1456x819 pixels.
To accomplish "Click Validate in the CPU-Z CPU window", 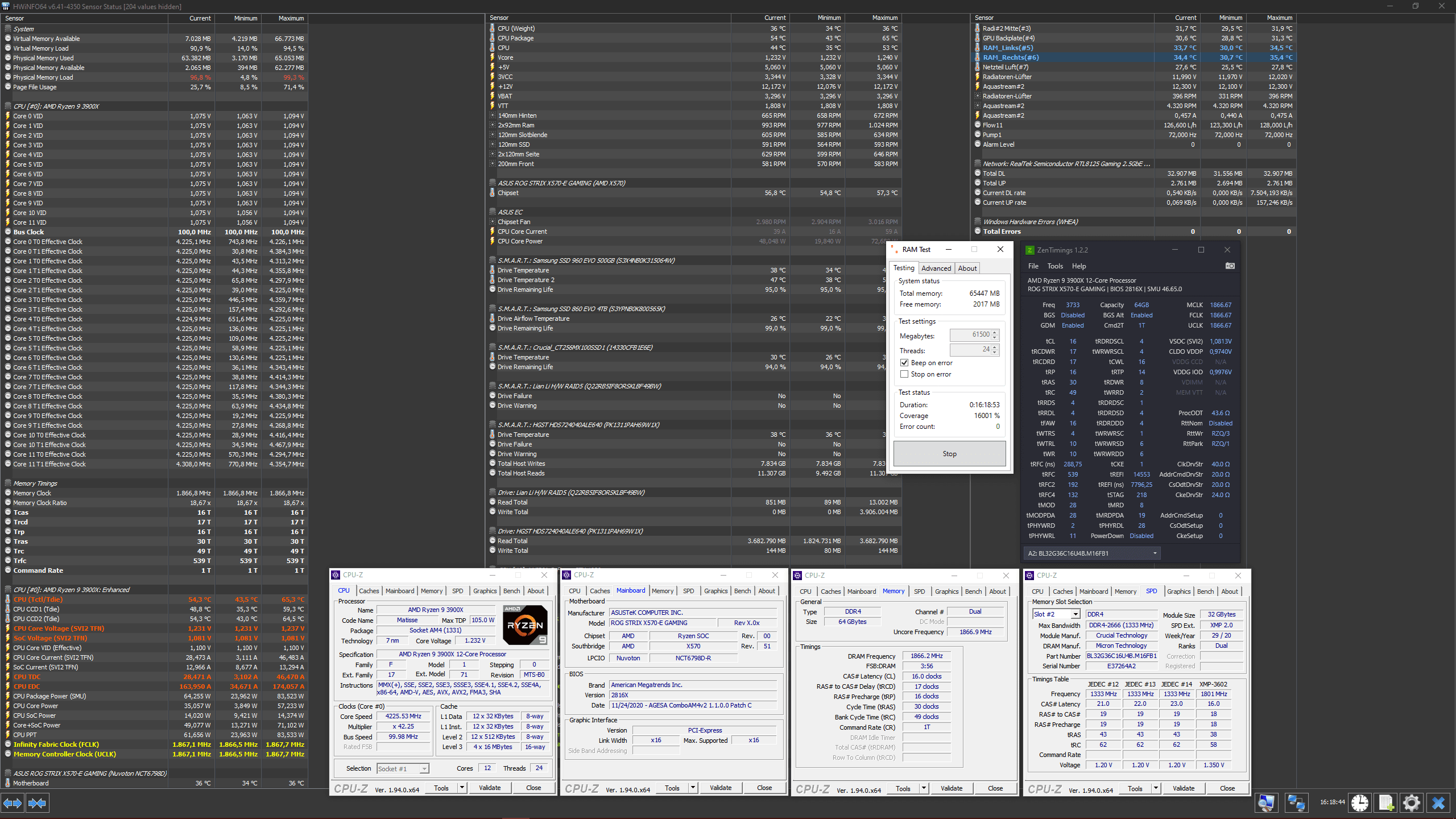I will click(490, 788).
